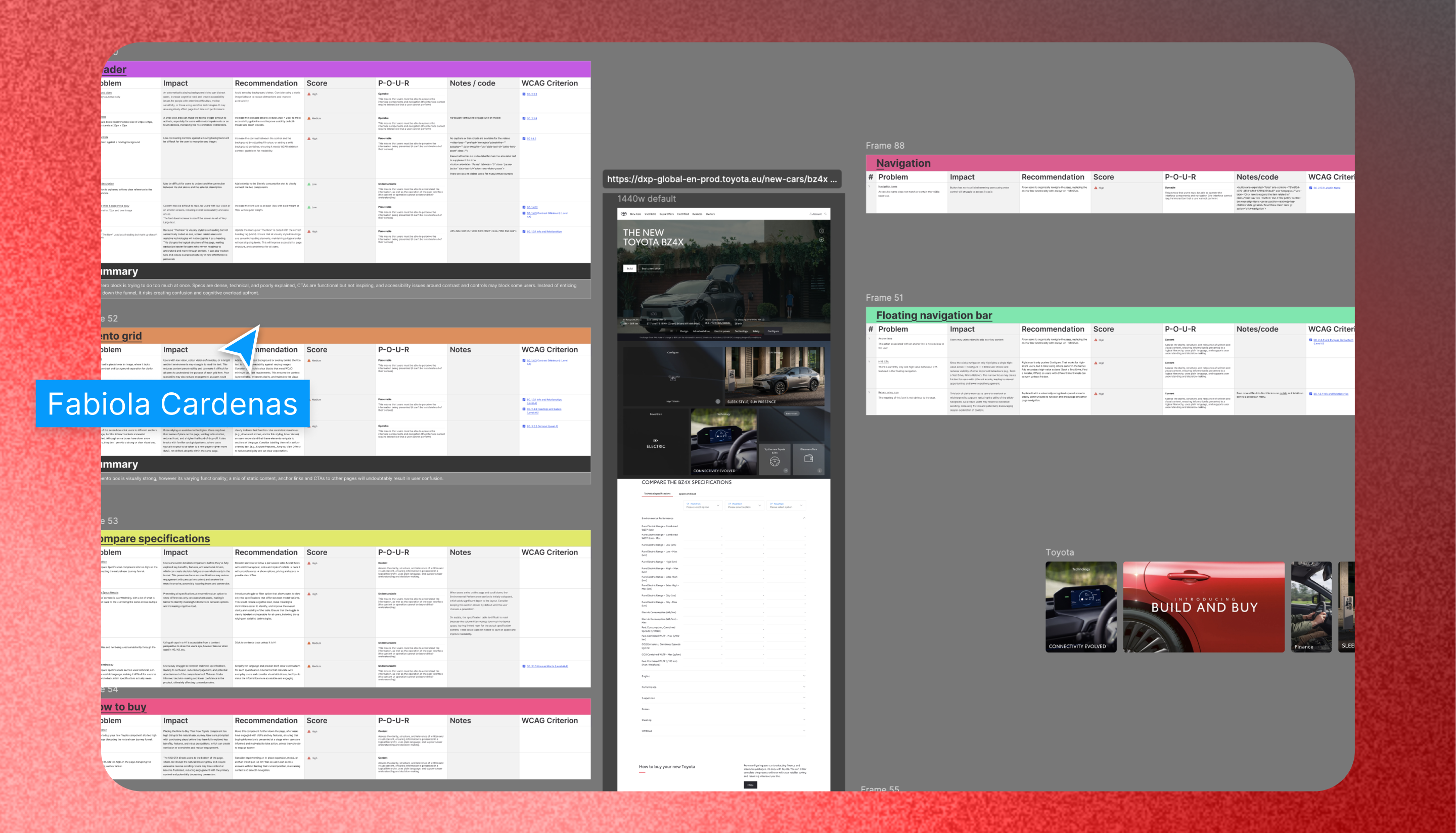
Task: Click the 'Navigation' heading on the pink banner
Action: [x=903, y=163]
